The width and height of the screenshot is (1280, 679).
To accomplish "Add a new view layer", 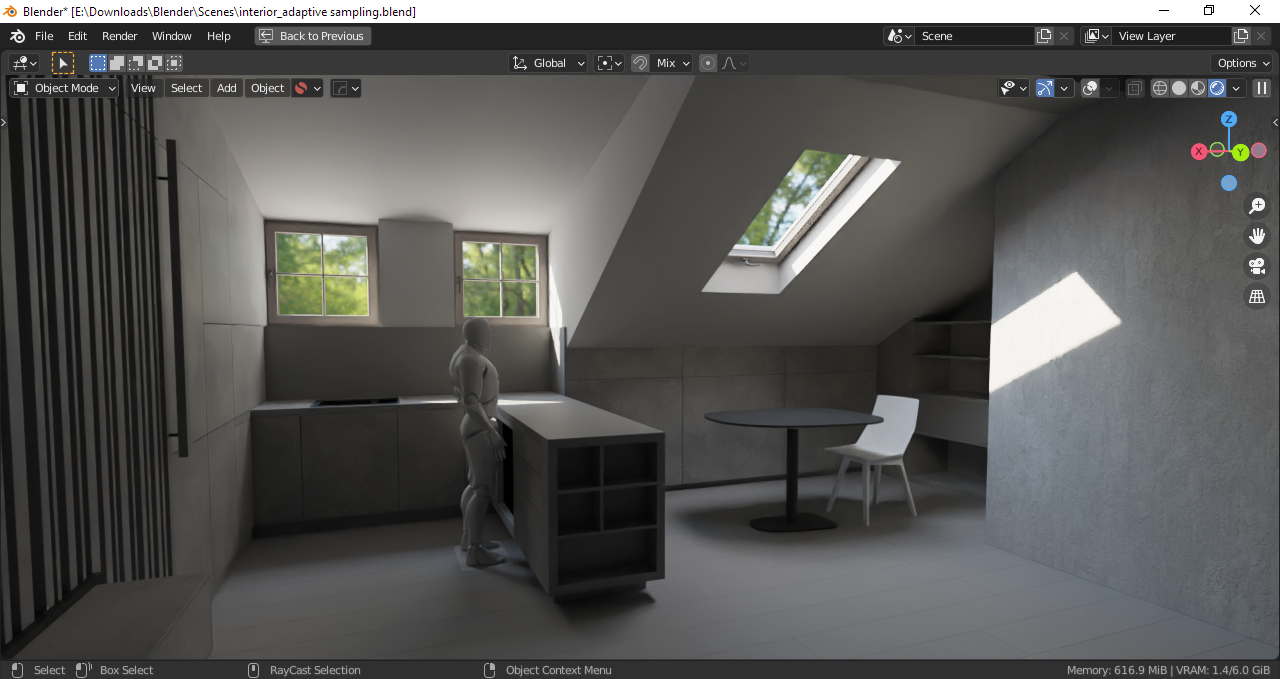I will point(1242,36).
